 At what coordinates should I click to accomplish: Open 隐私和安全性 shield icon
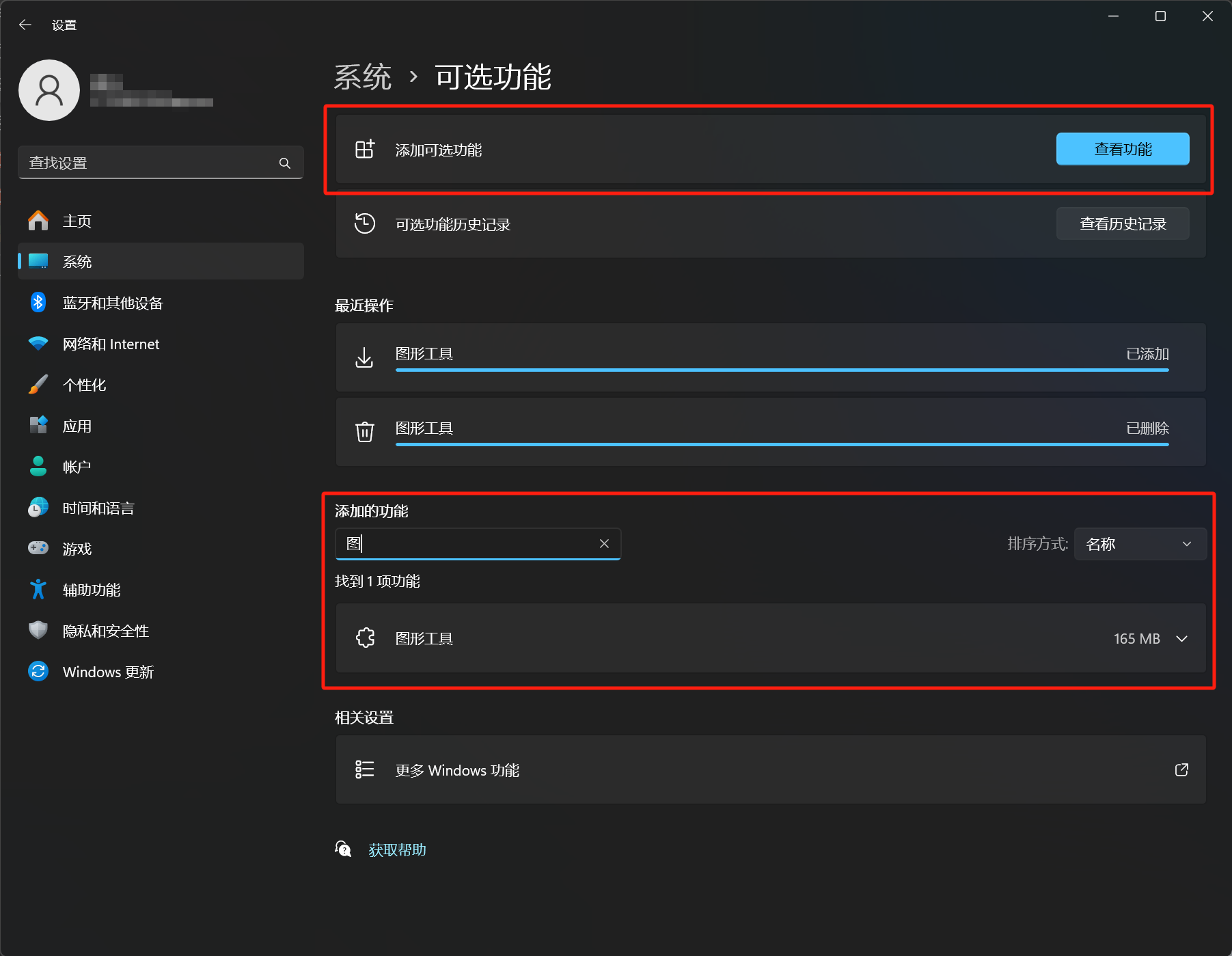(x=38, y=630)
